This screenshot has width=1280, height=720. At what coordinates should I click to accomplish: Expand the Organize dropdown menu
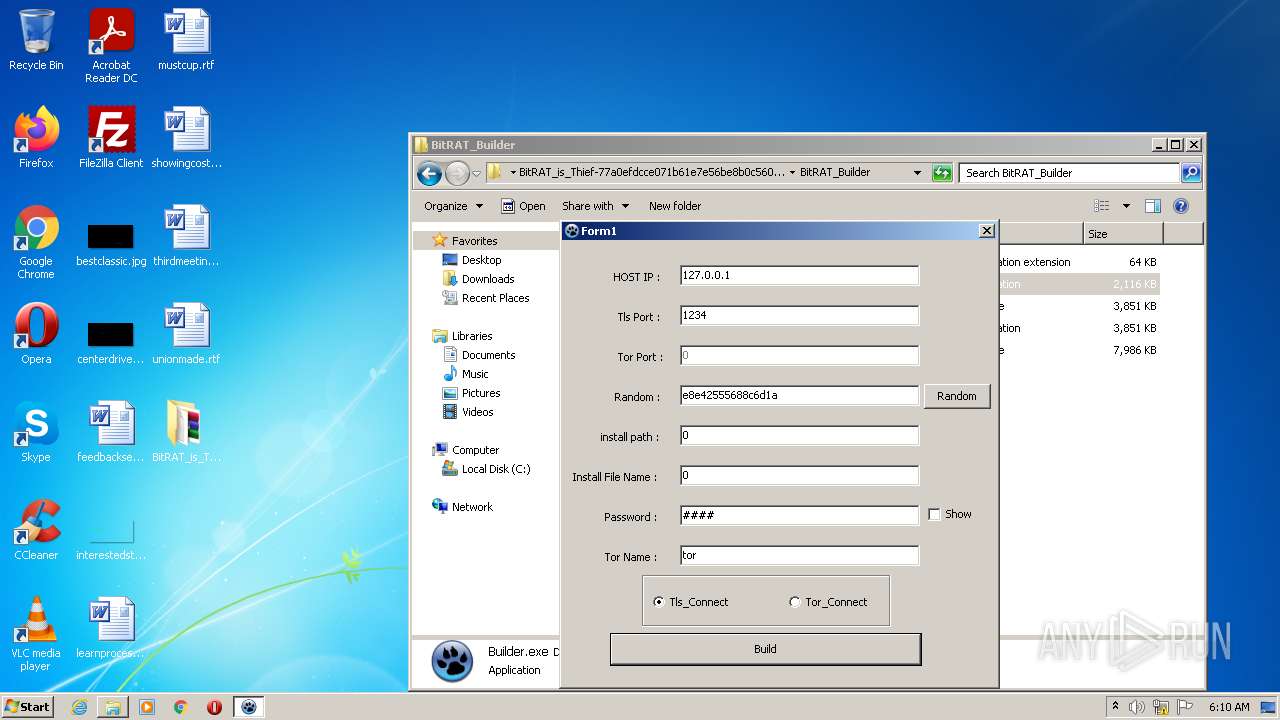tap(453, 206)
